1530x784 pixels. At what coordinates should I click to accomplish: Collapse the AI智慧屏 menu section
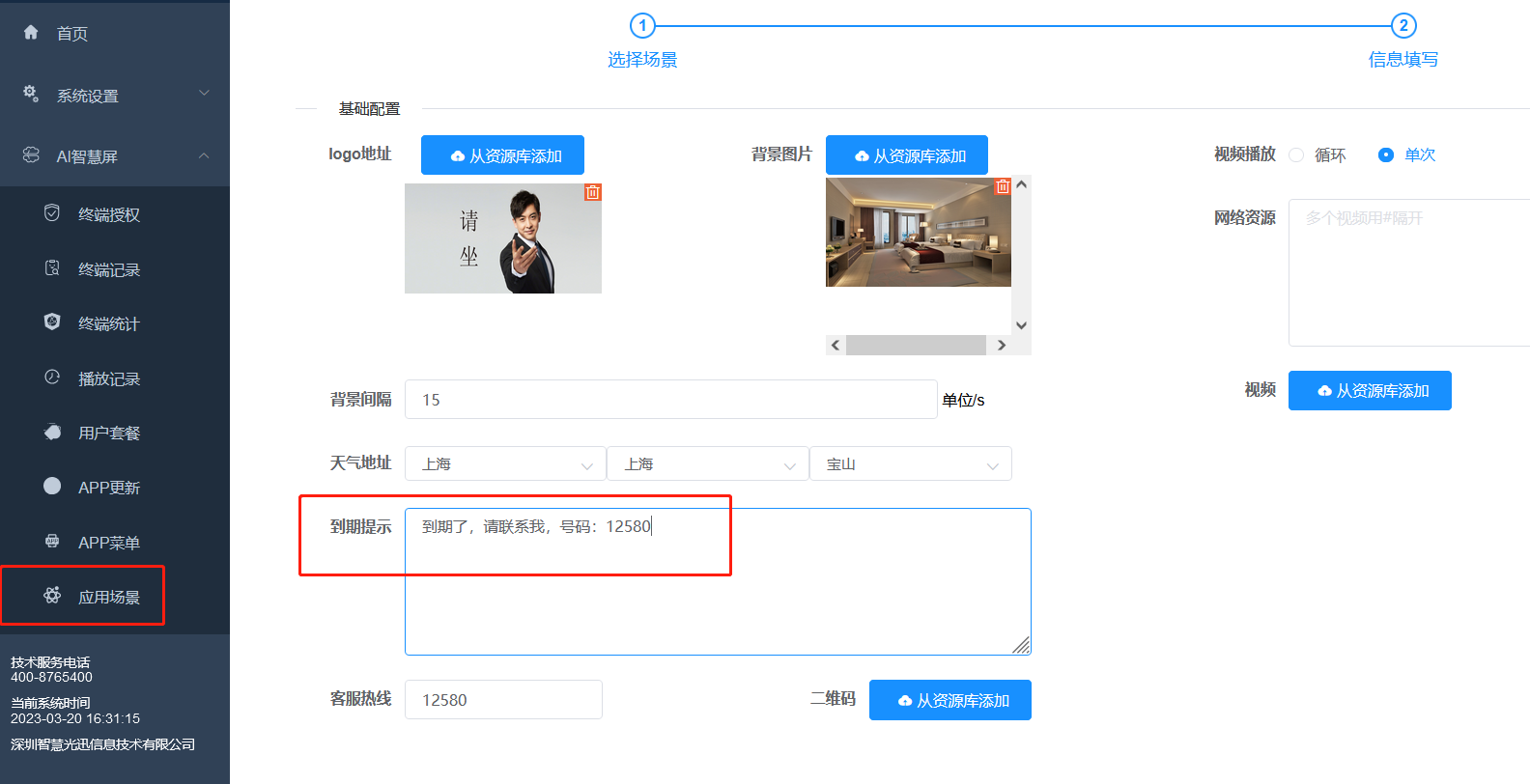[204, 155]
